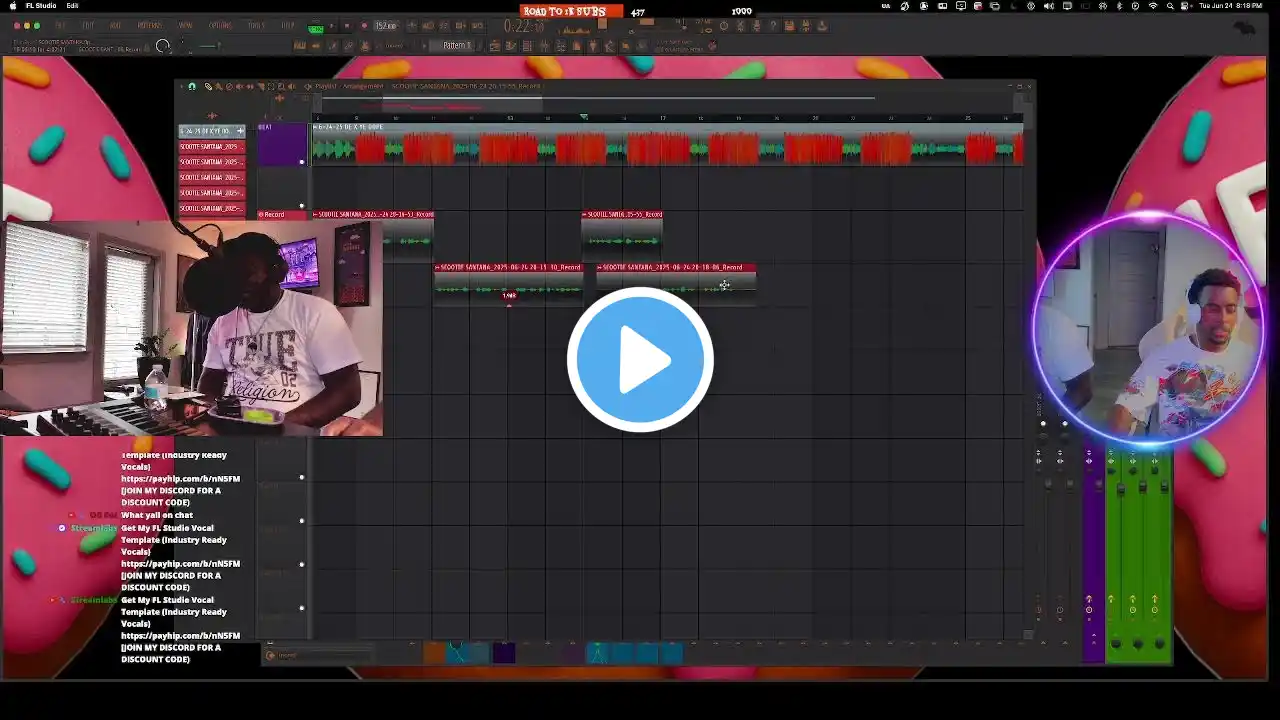
Task: Click the question mark help icon
Action: click(x=773, y=27)
